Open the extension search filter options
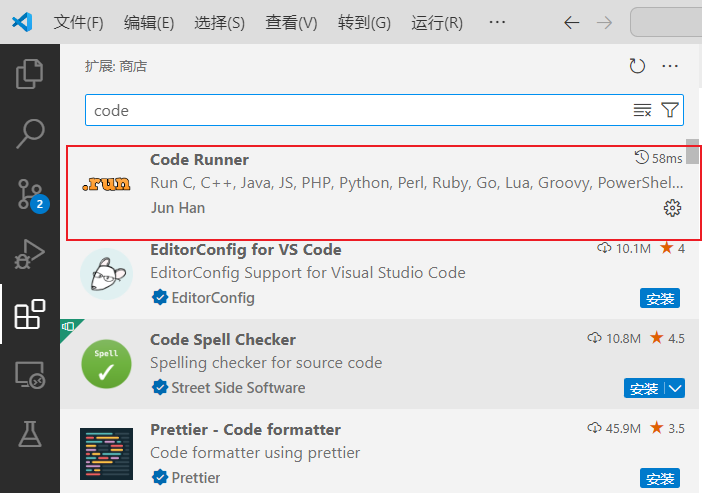 click(x=670, y=110)
